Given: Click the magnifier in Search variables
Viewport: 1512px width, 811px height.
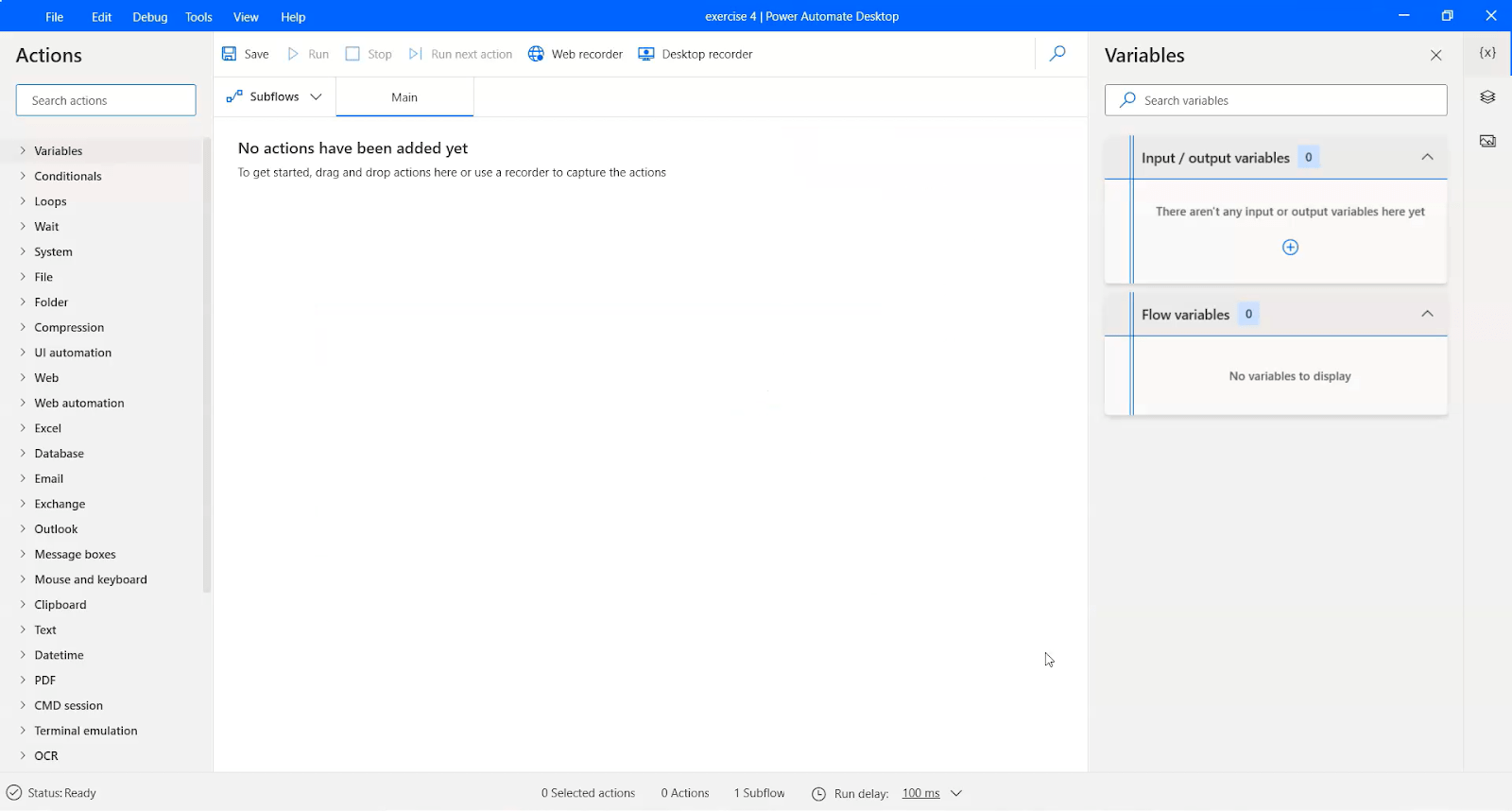Looking at the screenshot, I should pyautogui.click(x=1127, y=100).
